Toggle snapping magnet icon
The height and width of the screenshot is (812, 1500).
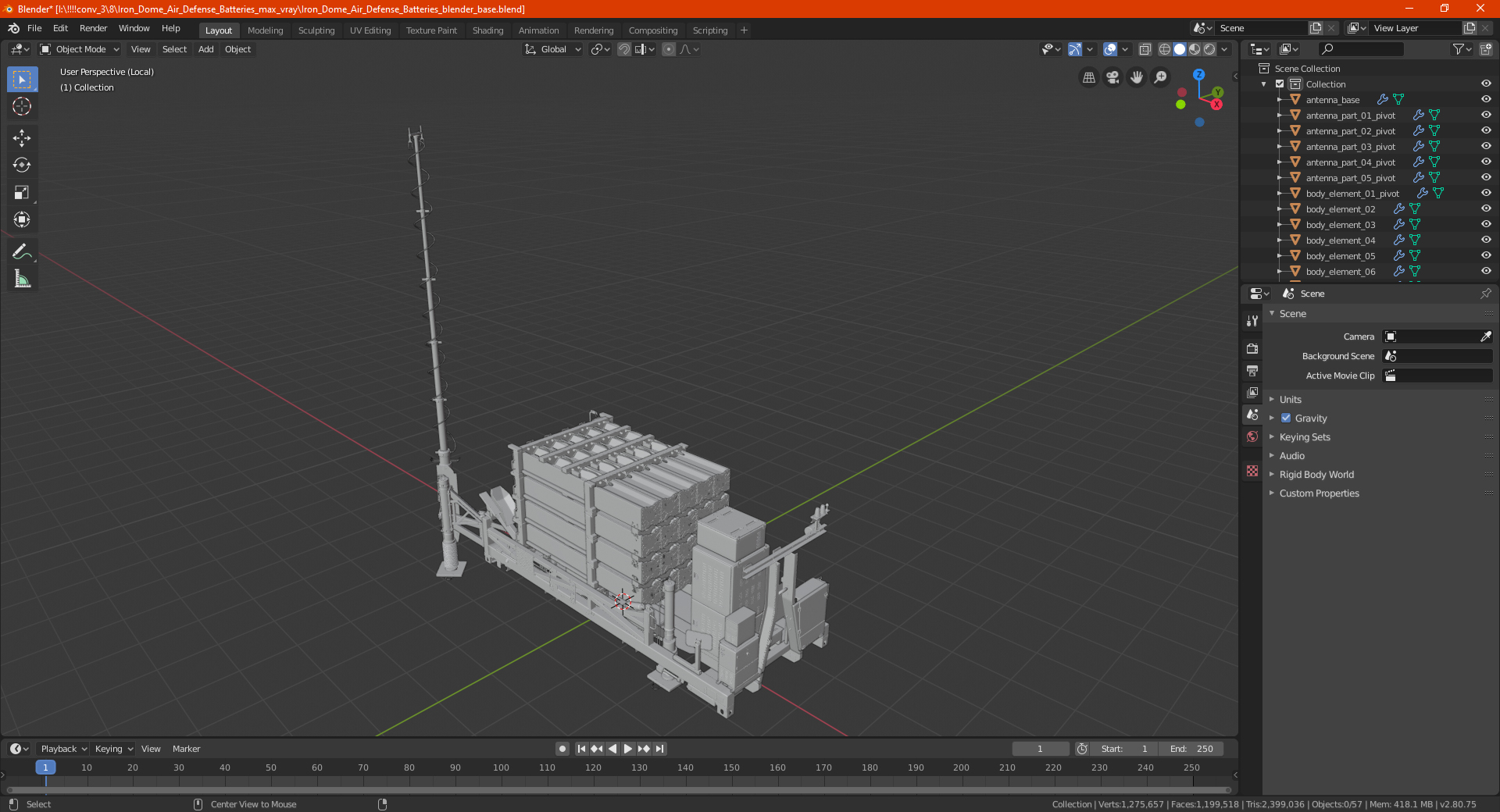click(624, 49)
